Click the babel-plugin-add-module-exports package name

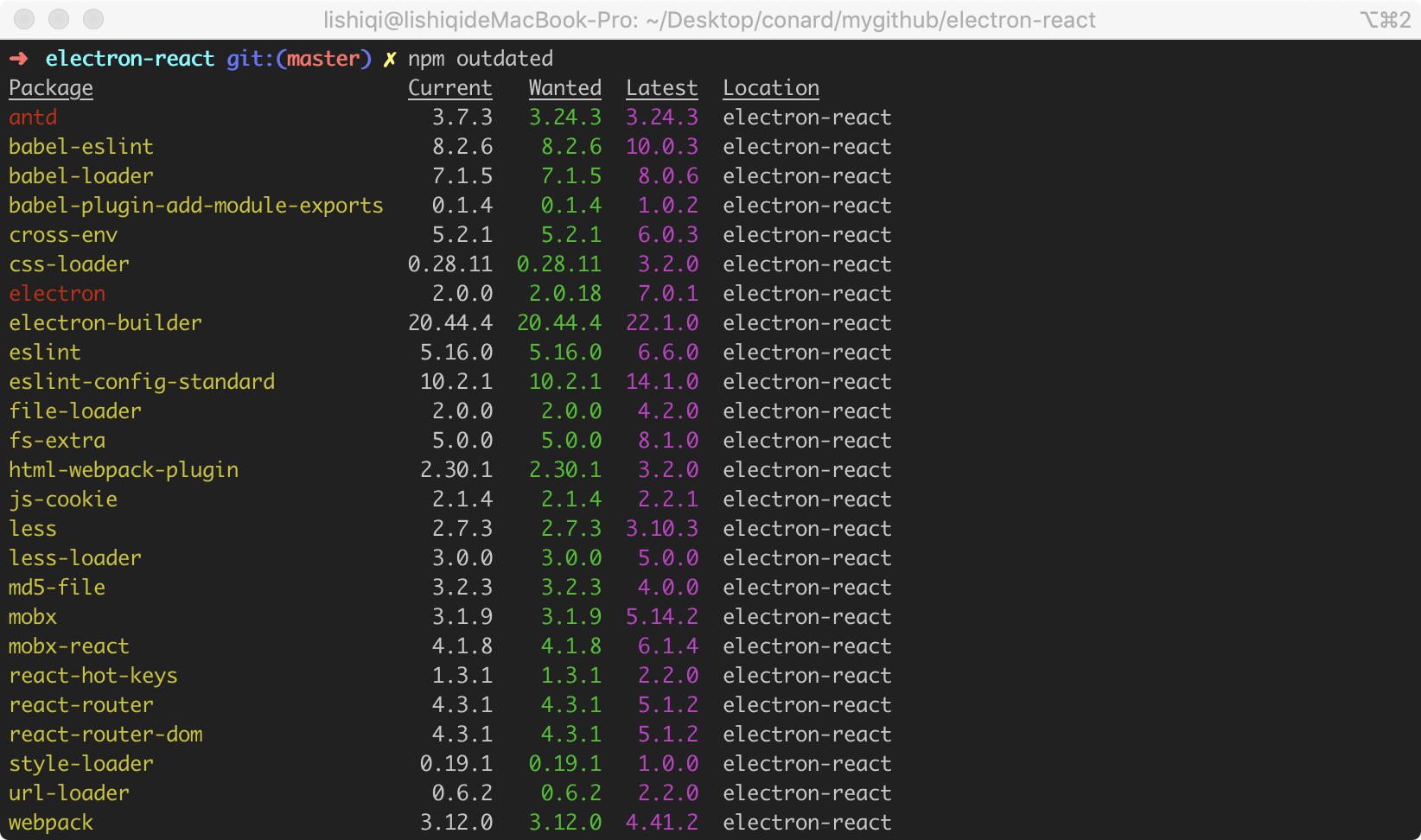(195, 206)
